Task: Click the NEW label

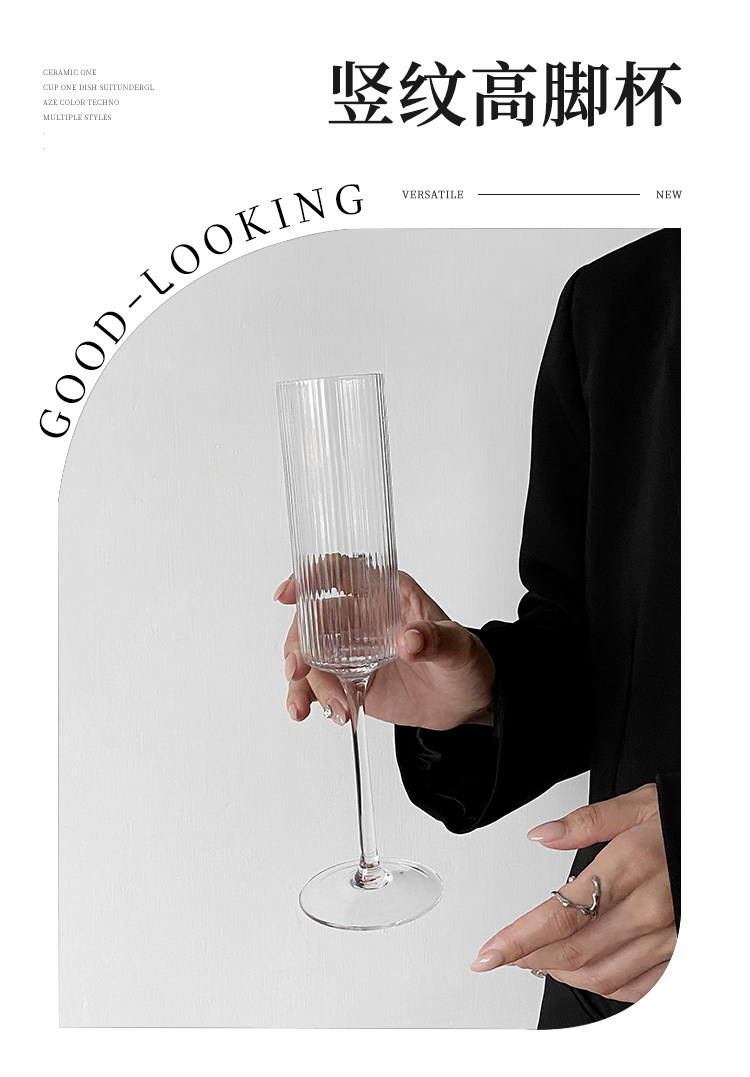Action: [668, 195]
